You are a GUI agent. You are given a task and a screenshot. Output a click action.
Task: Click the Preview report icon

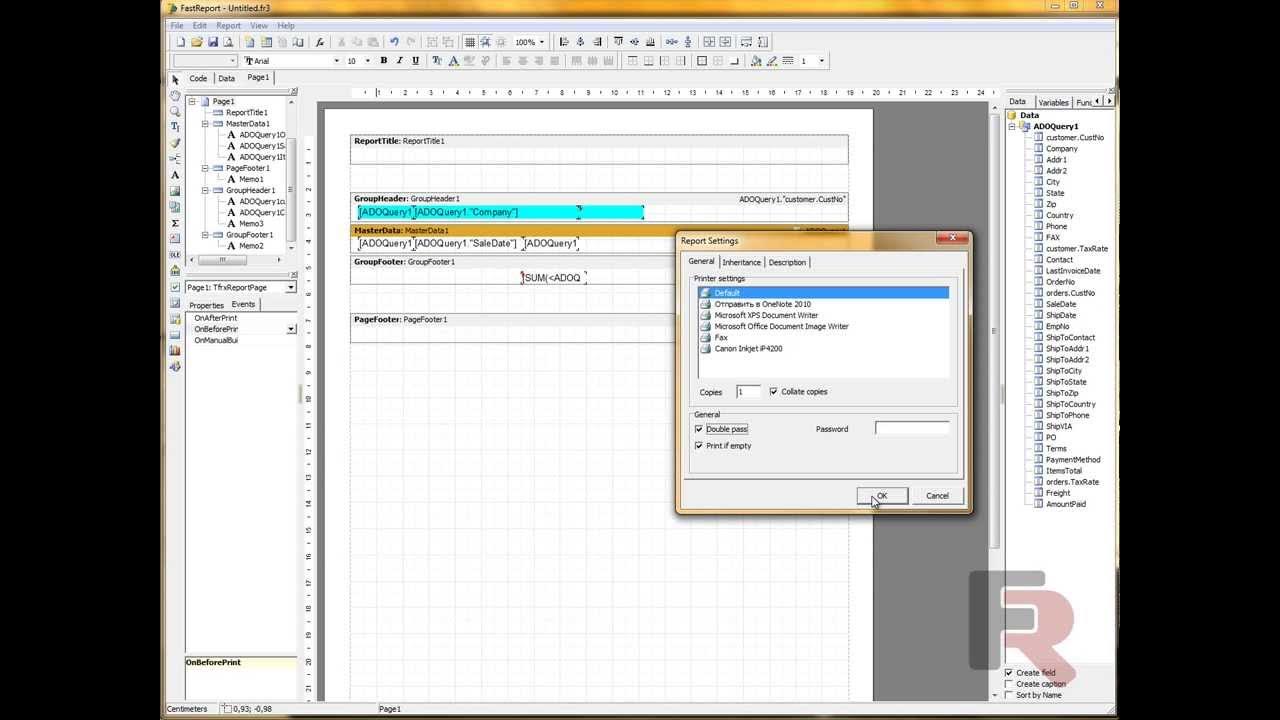[x=228, y=42]
